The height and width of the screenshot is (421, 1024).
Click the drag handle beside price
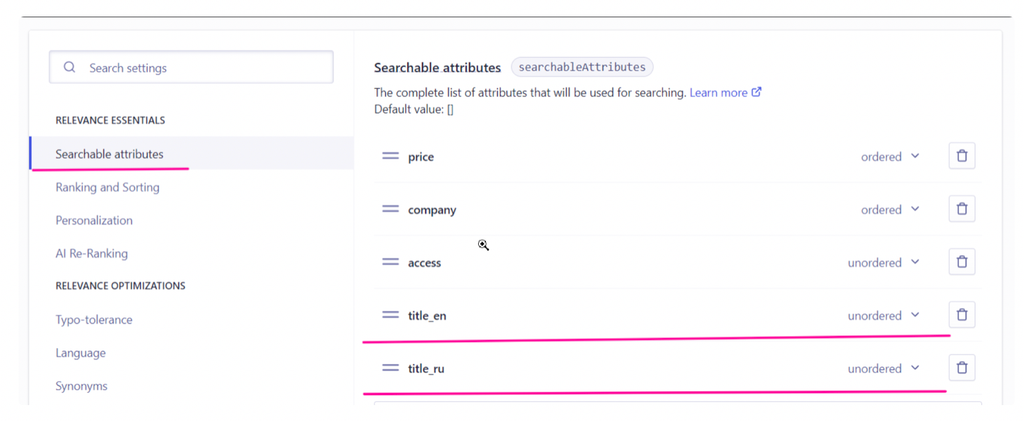(390, 156)
